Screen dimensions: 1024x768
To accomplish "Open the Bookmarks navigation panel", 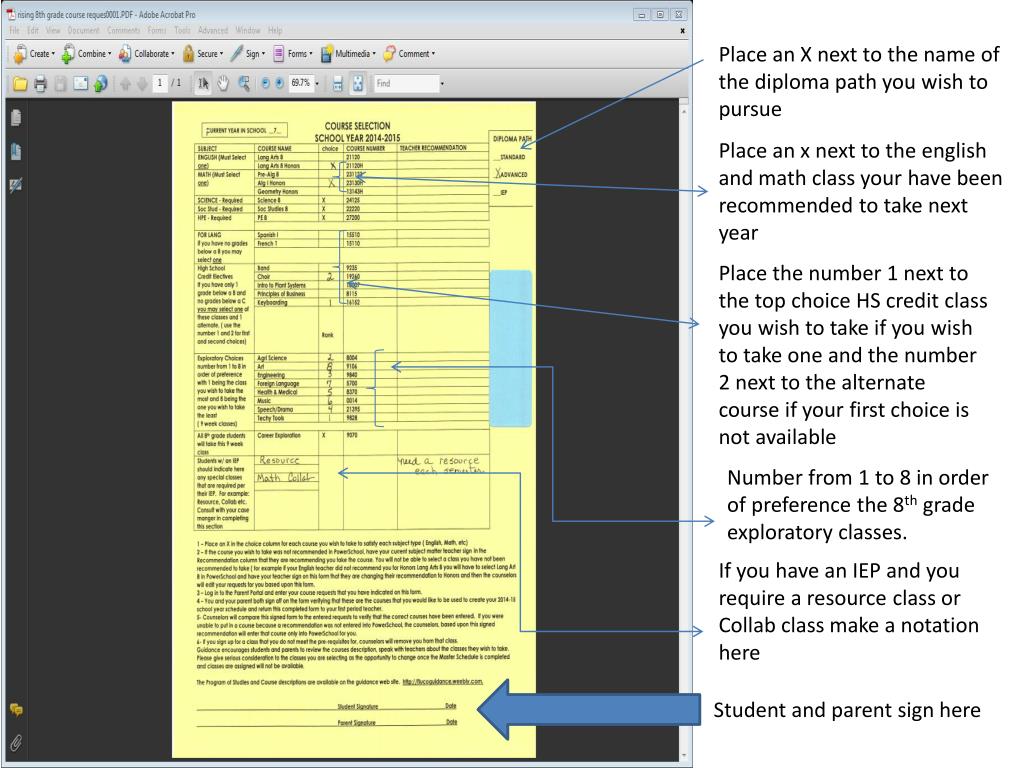I will coord(16,152).
